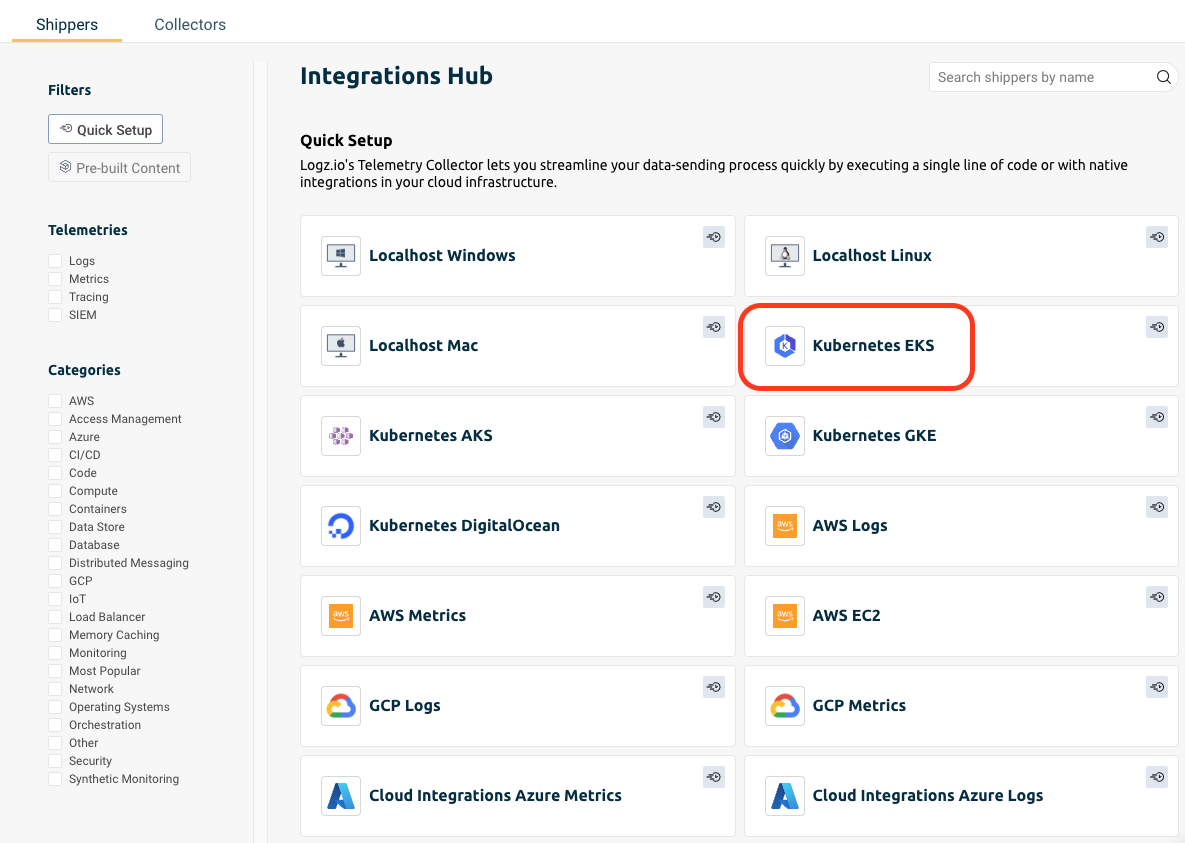Click the Localhost Mac apple icon

point(341,346)
